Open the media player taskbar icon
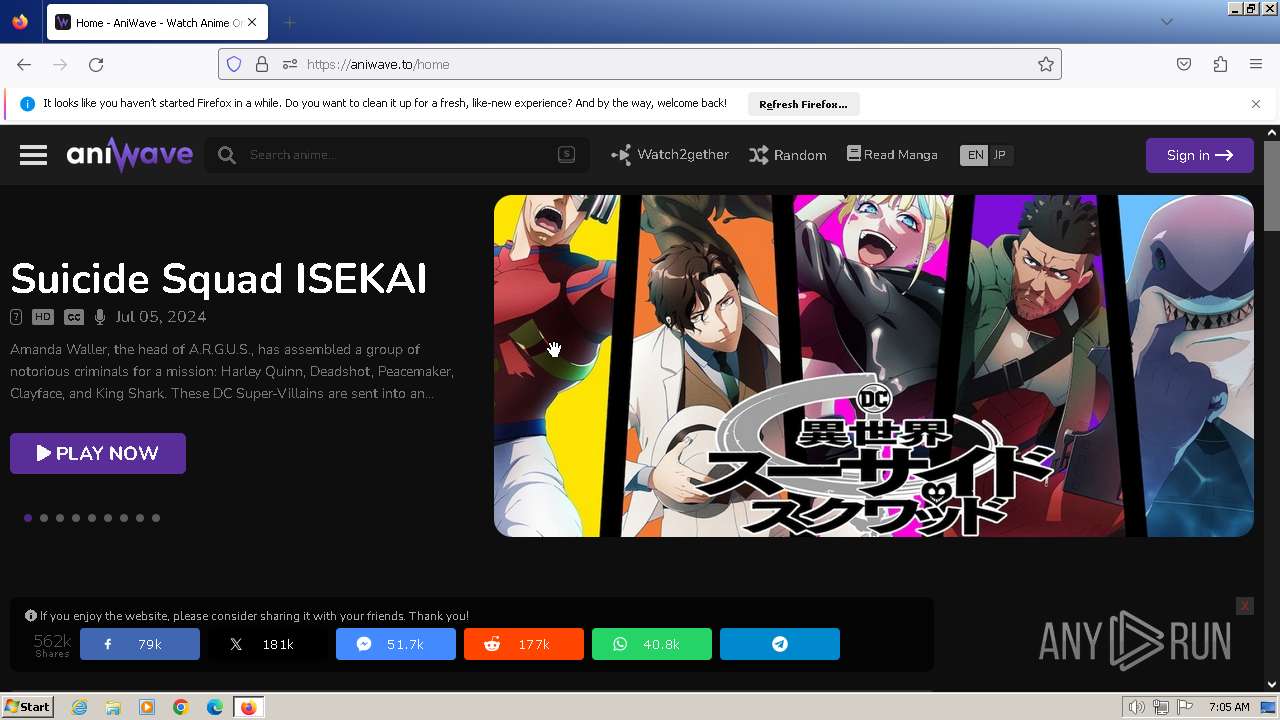The width and height of the screenshot is (1280, 720). tap(147, 707)
